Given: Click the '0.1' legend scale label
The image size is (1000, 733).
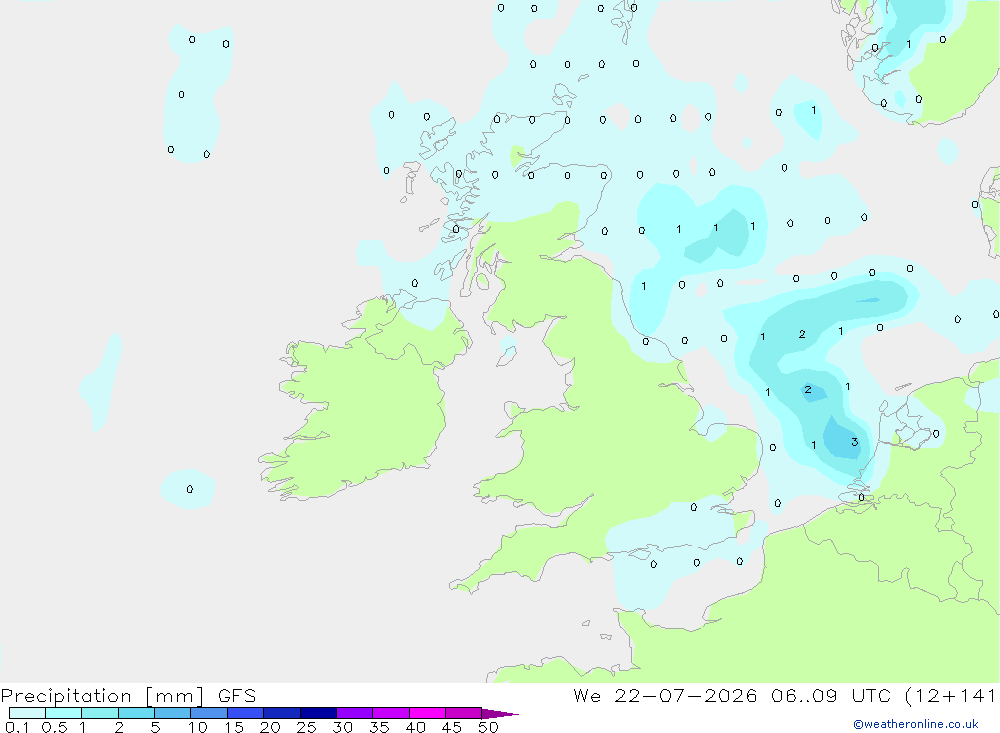Looking at the screenshot, I should click(17, 727).
